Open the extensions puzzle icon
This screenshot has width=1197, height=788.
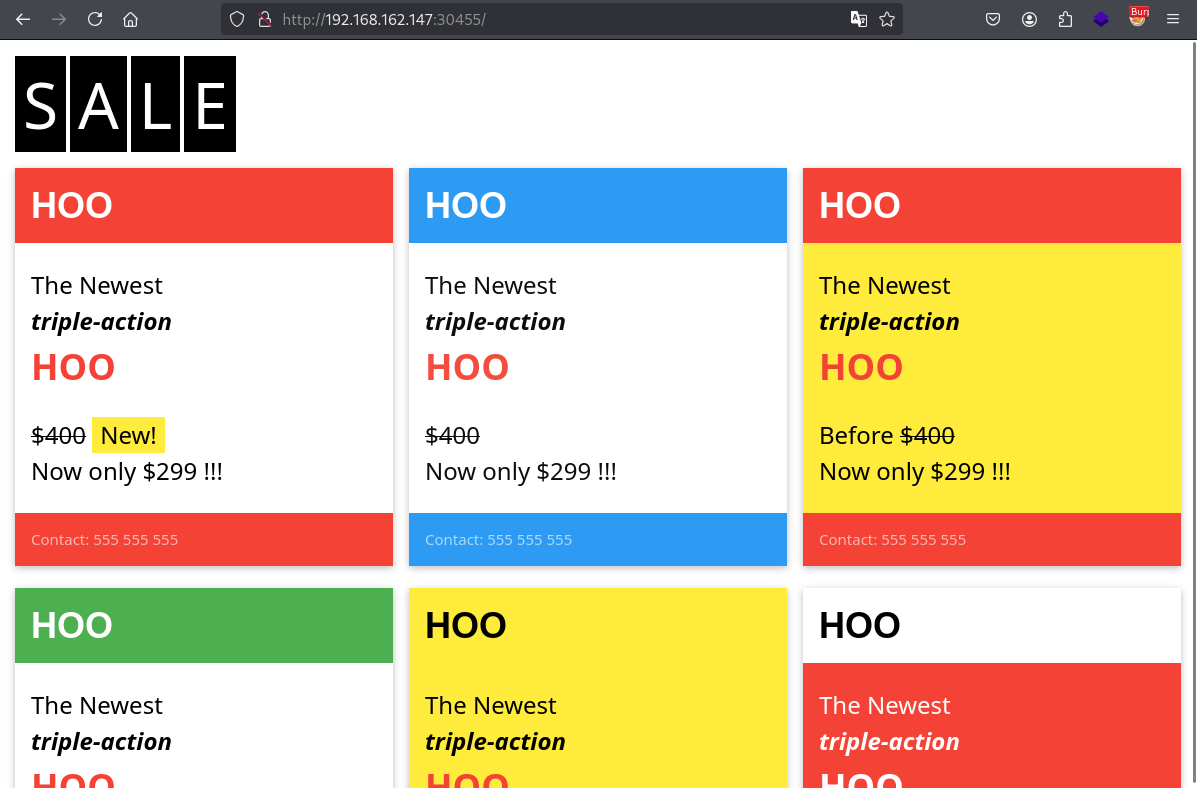1065,19
